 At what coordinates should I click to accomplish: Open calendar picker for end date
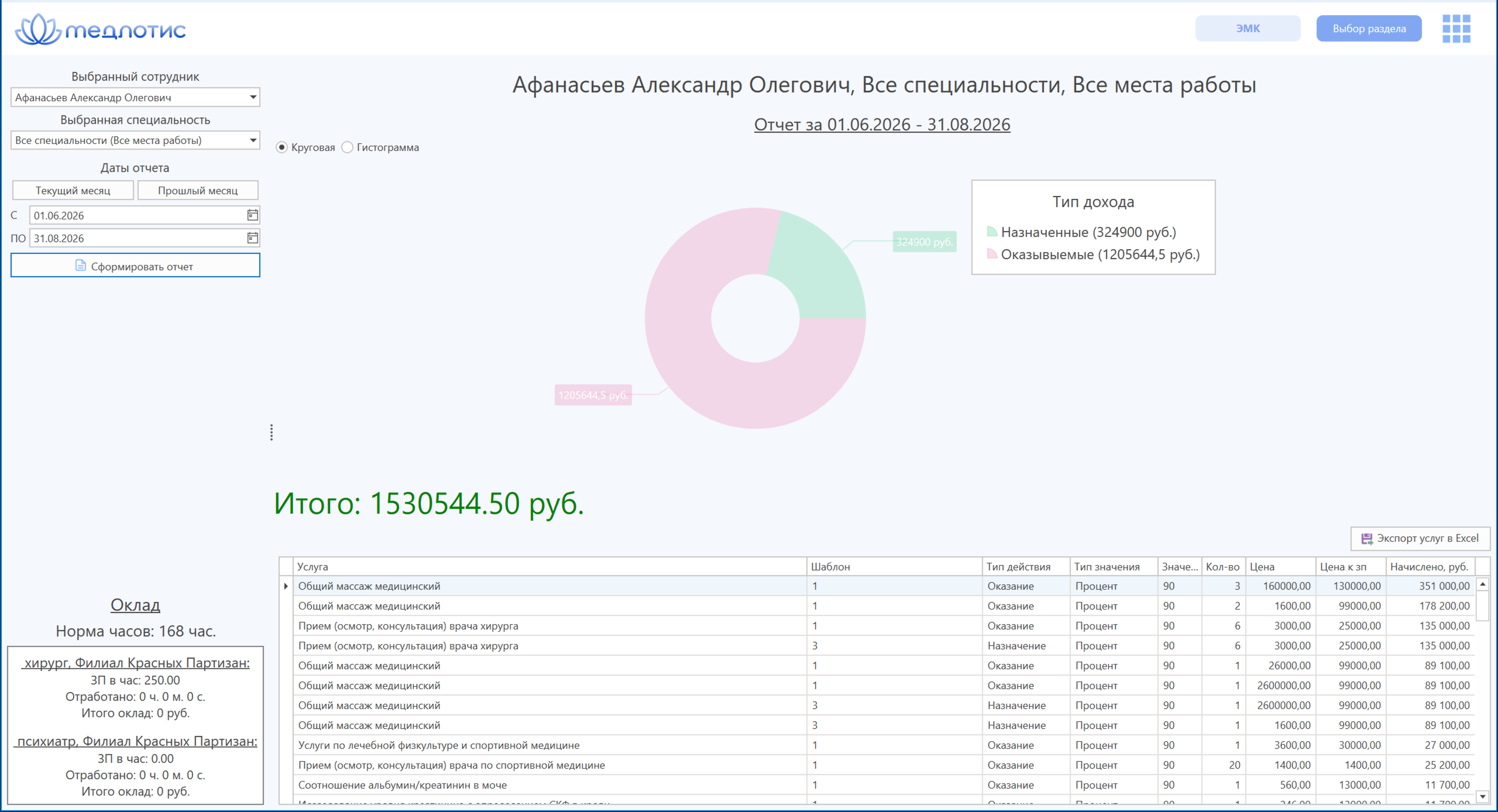pyautogui.click(x=252, y=238)
